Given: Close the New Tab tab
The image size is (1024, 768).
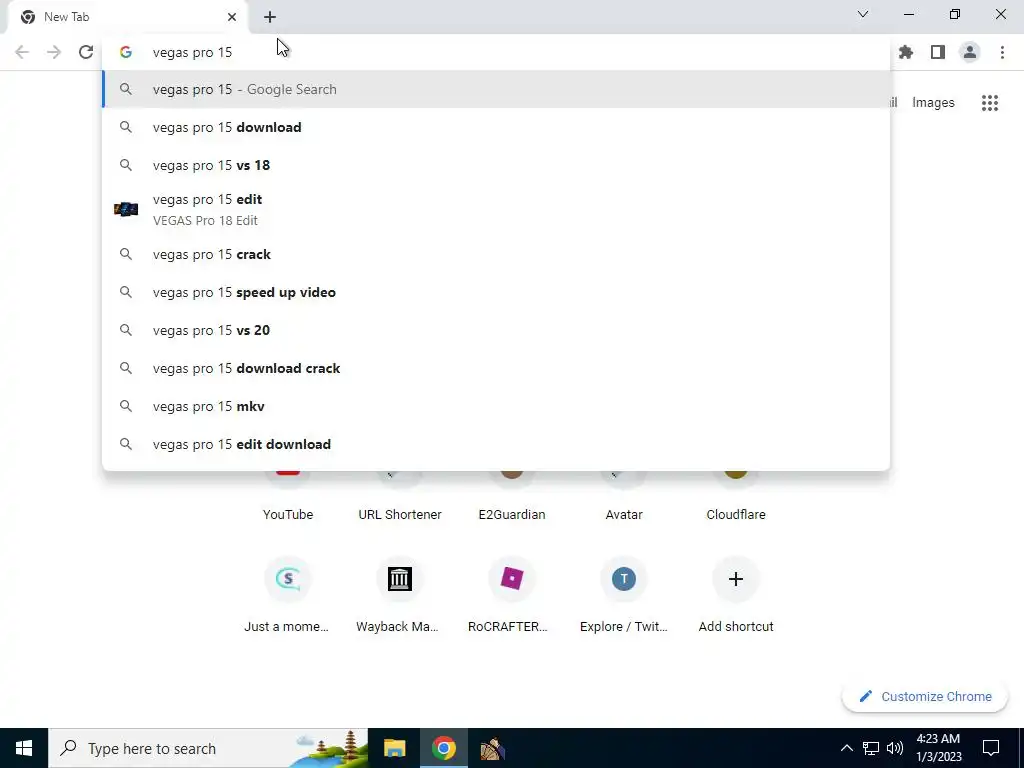Looking at the screenshot, I should (232, 17).
